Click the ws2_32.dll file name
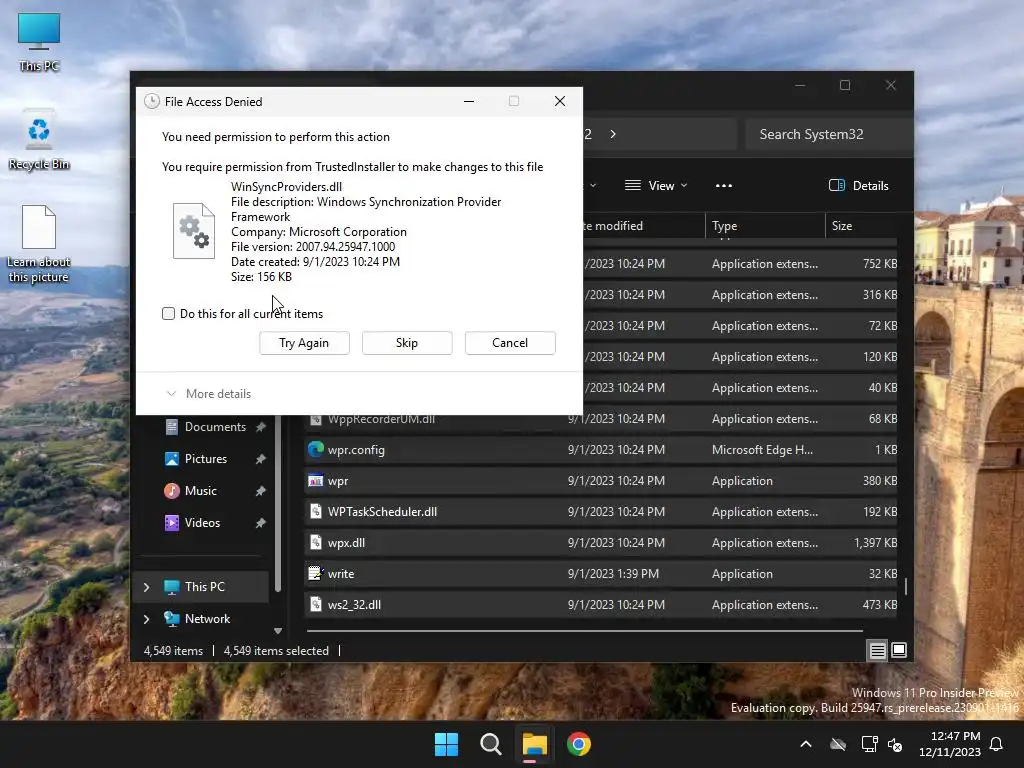Viewport: 1024px width, 768px height. [x=354, y=605]
